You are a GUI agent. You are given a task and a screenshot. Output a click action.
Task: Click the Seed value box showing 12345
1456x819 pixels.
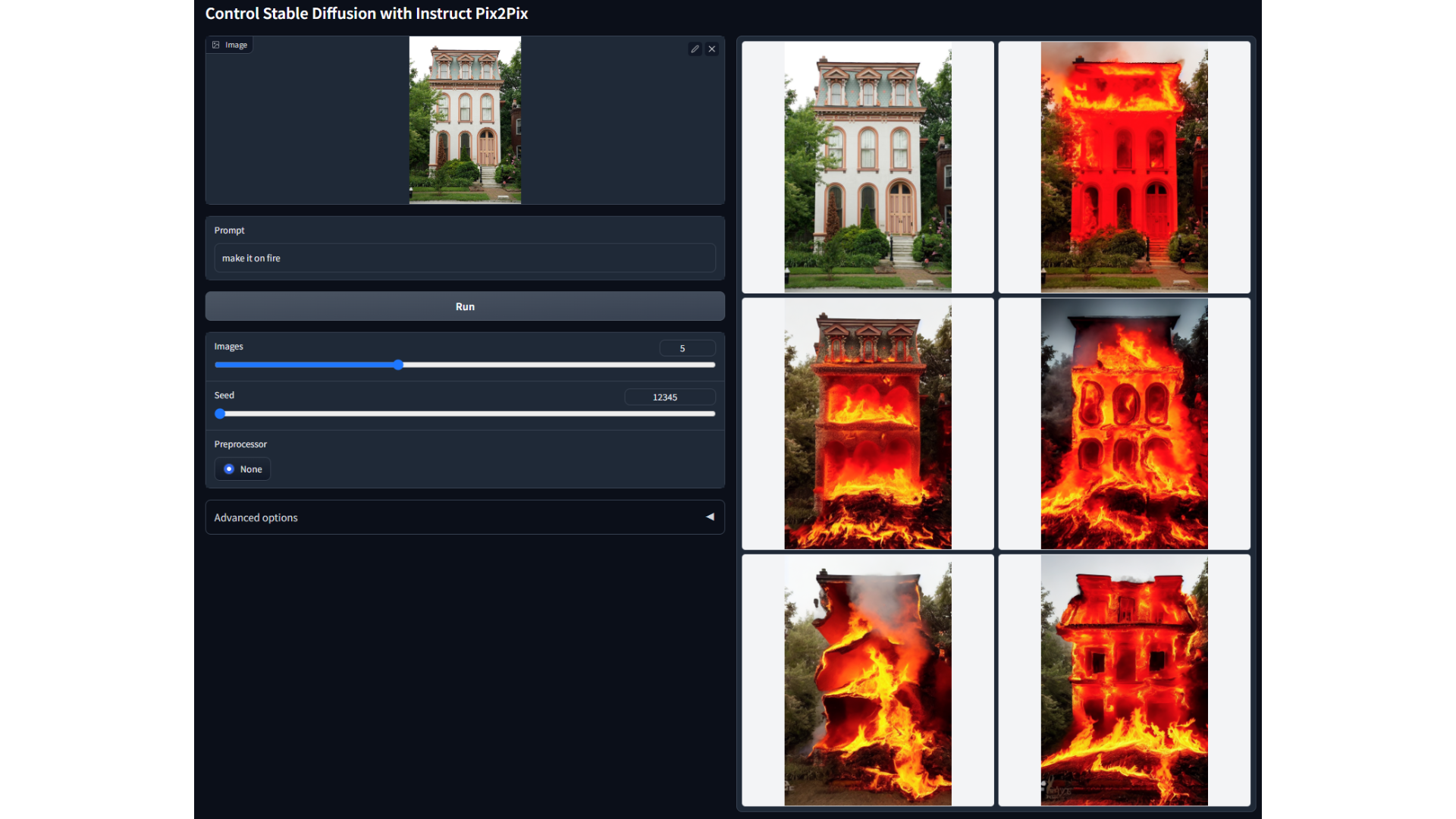(670, 397)
